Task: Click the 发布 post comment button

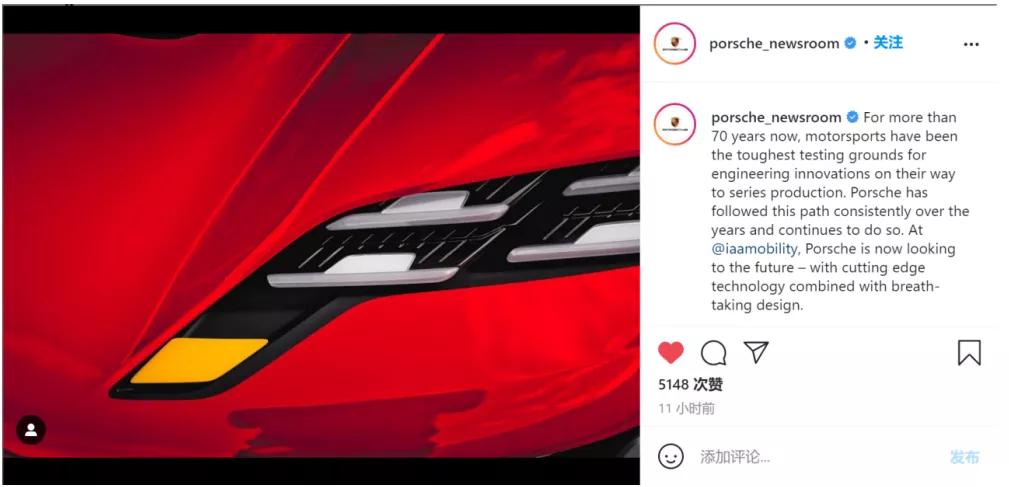Action: pyautogui.click(x=965, y=457)
